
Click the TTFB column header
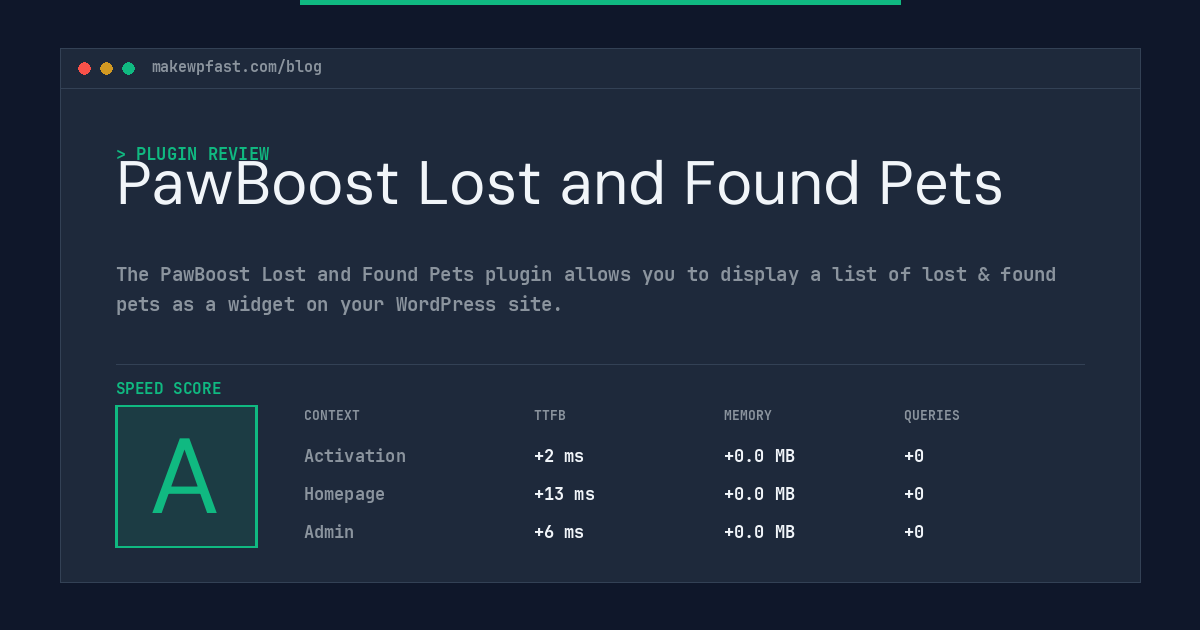pos(550,416)
